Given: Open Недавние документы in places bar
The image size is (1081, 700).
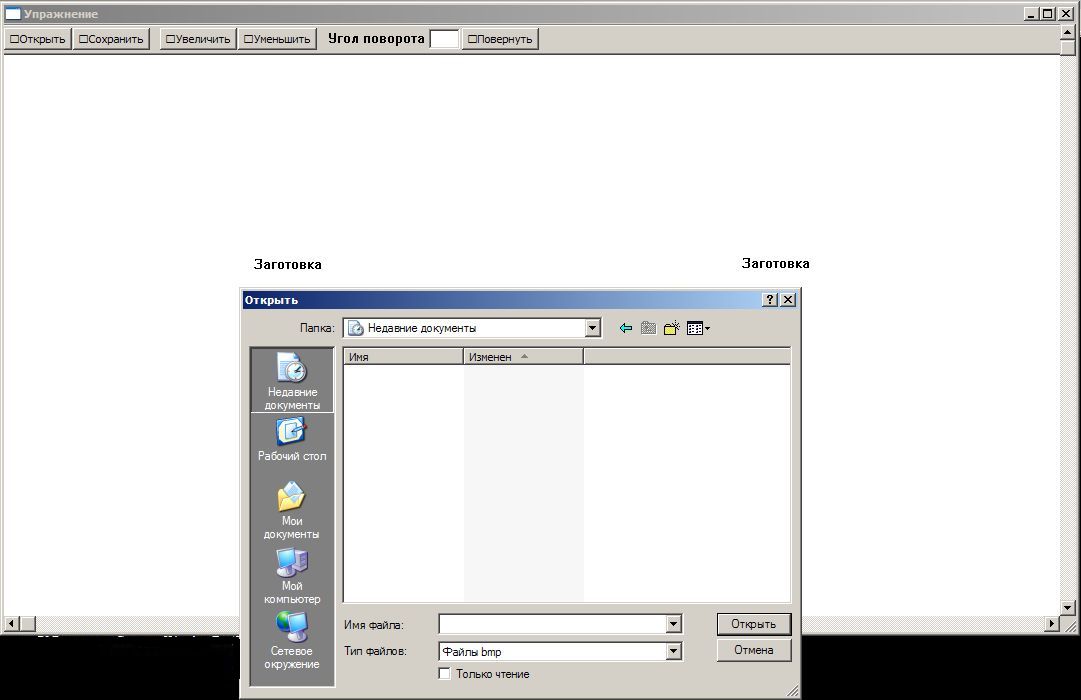Looking at the screenshot, I should pos(292,381).
